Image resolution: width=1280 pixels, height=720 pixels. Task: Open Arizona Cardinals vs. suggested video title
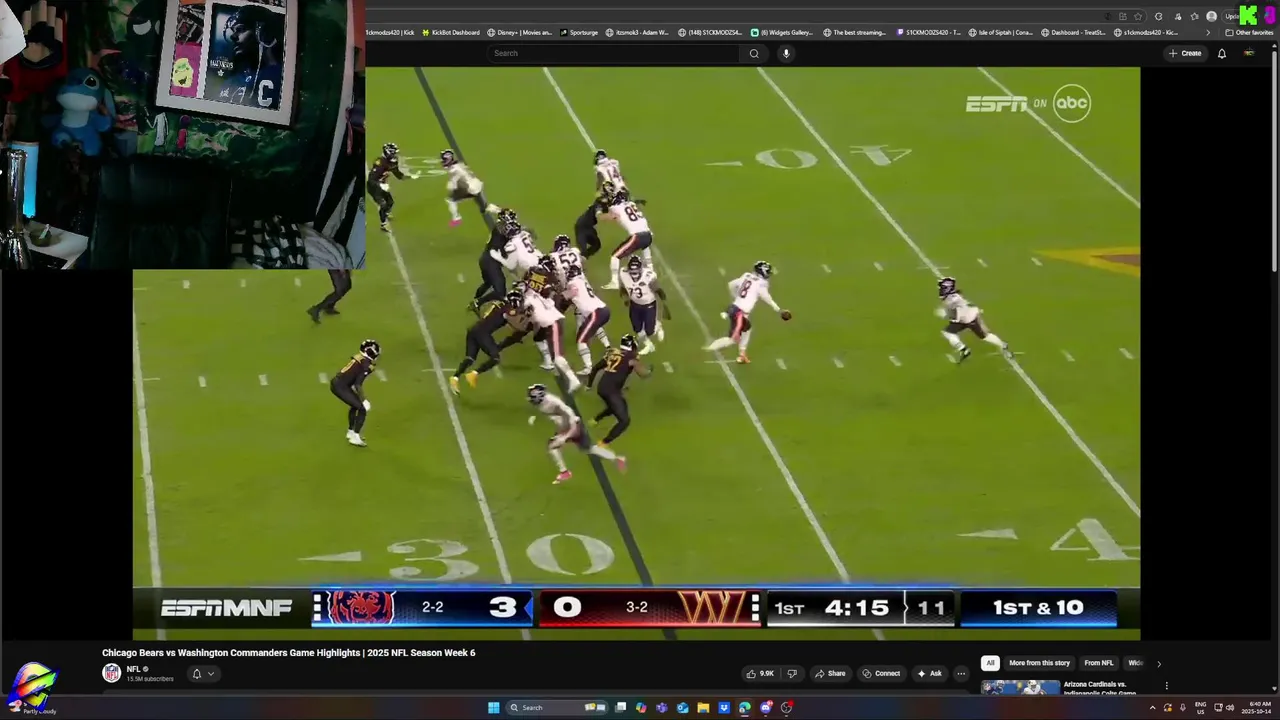coord(1099,688)
